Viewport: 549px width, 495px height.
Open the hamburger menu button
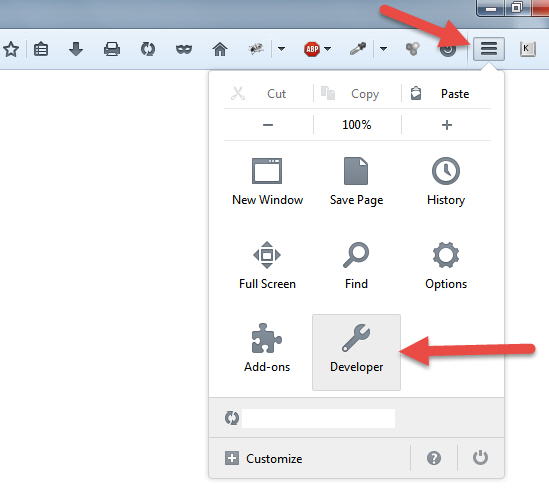point(489,49)
